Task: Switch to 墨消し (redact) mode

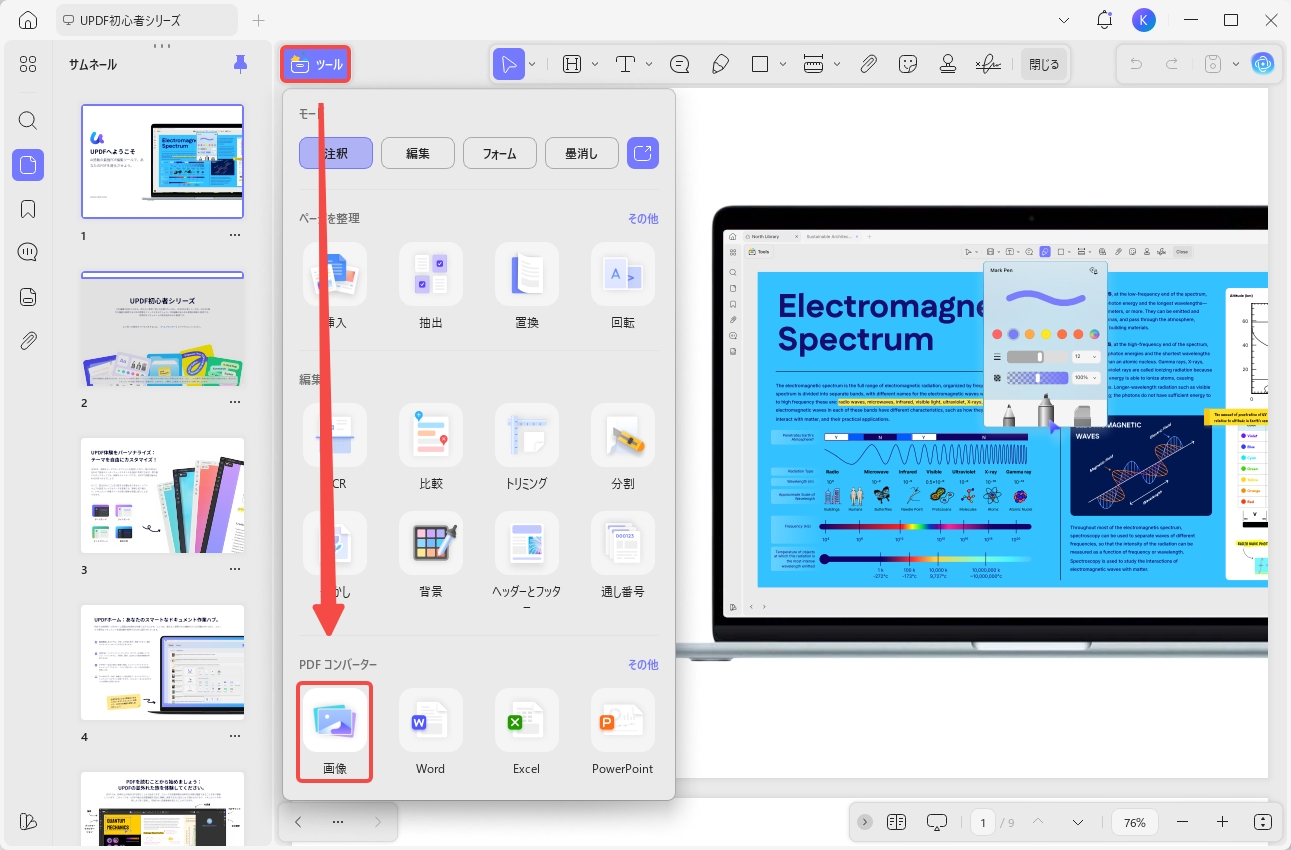Action: (582, 153)
